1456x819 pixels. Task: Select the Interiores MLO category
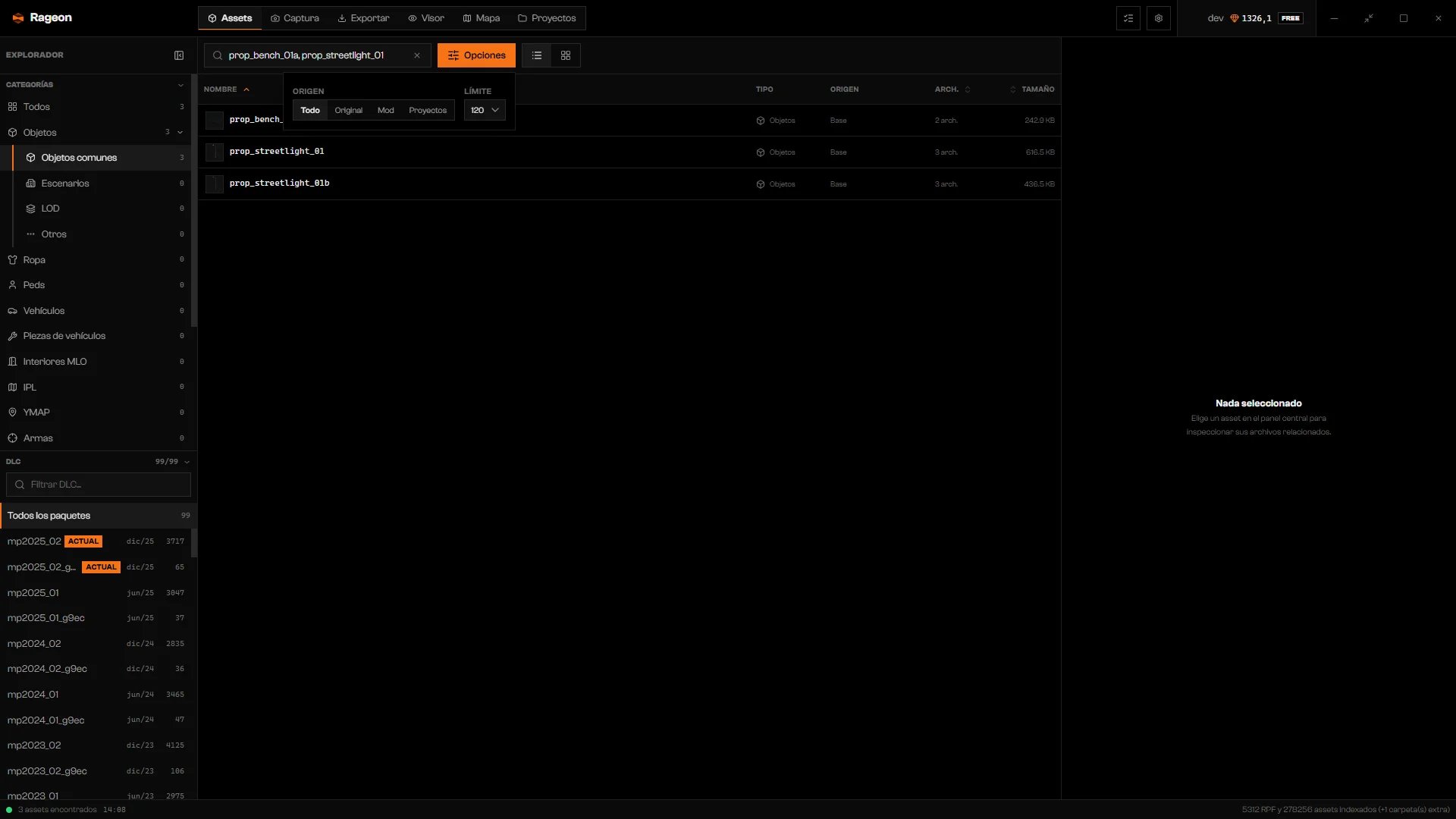tap(96, 362)
